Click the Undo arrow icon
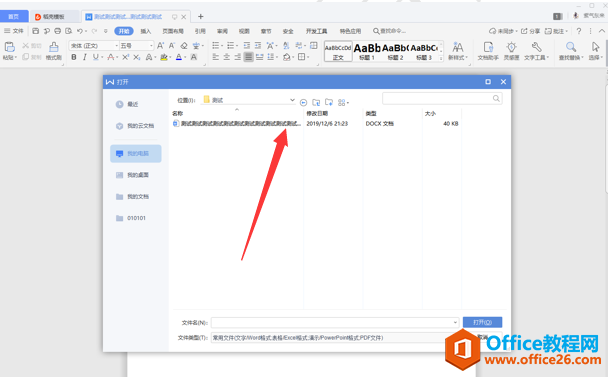This screenshot has height=377, width=608. [x=80, y=31]
